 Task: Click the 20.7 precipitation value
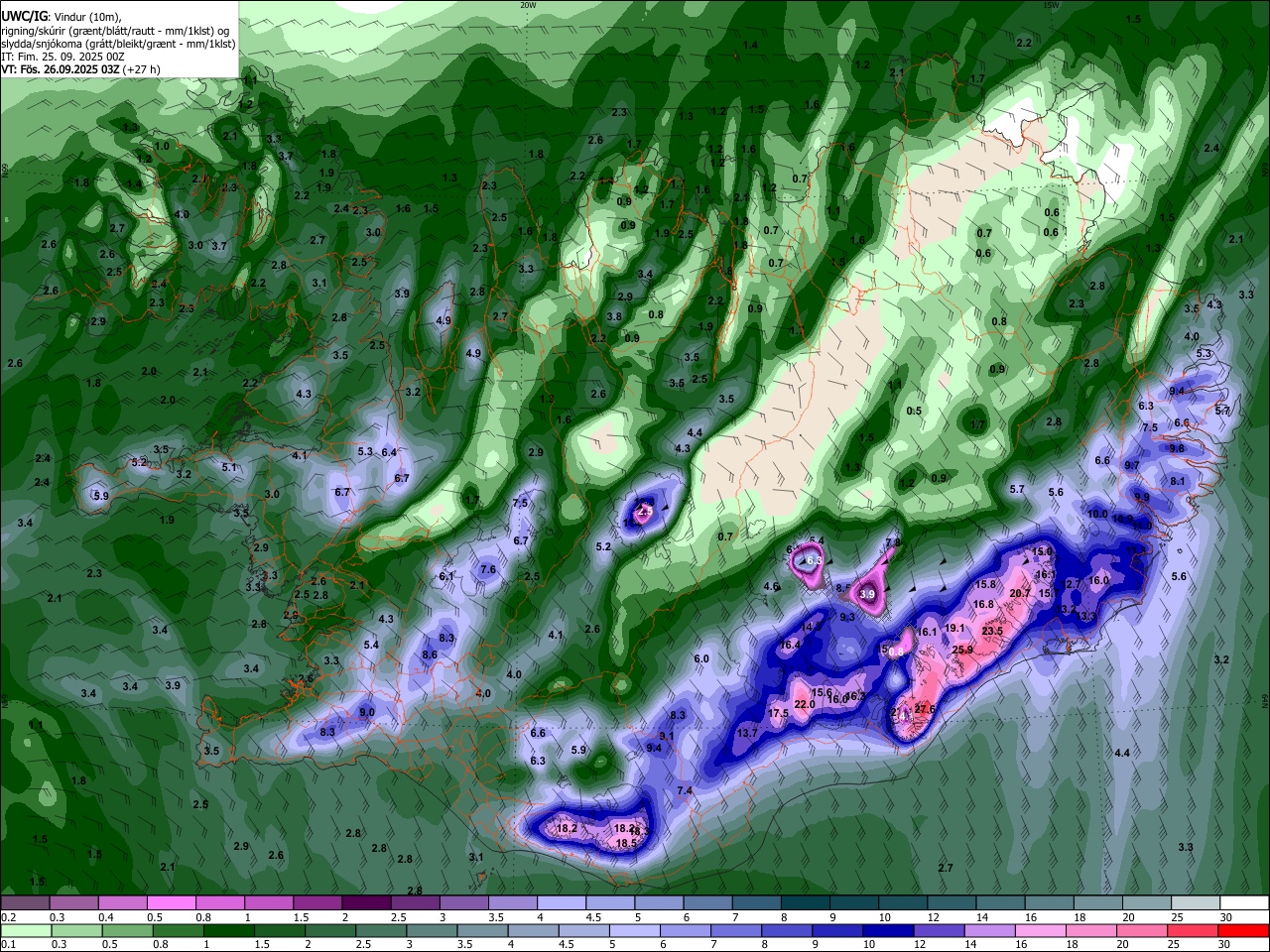pyautogui.click(x=1020, y=594)
